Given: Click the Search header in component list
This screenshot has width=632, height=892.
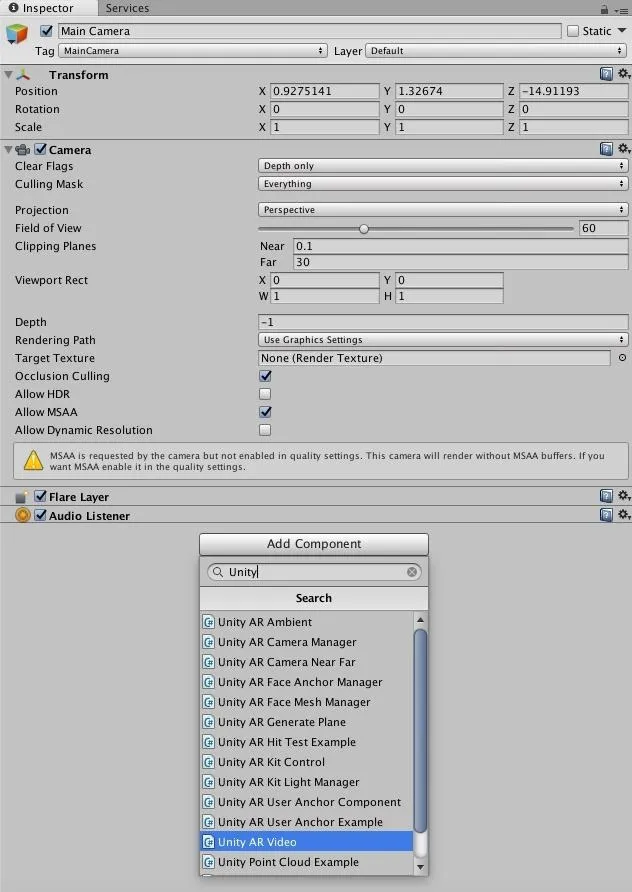Looking at the screenshot, I should (x=313, y=598).
